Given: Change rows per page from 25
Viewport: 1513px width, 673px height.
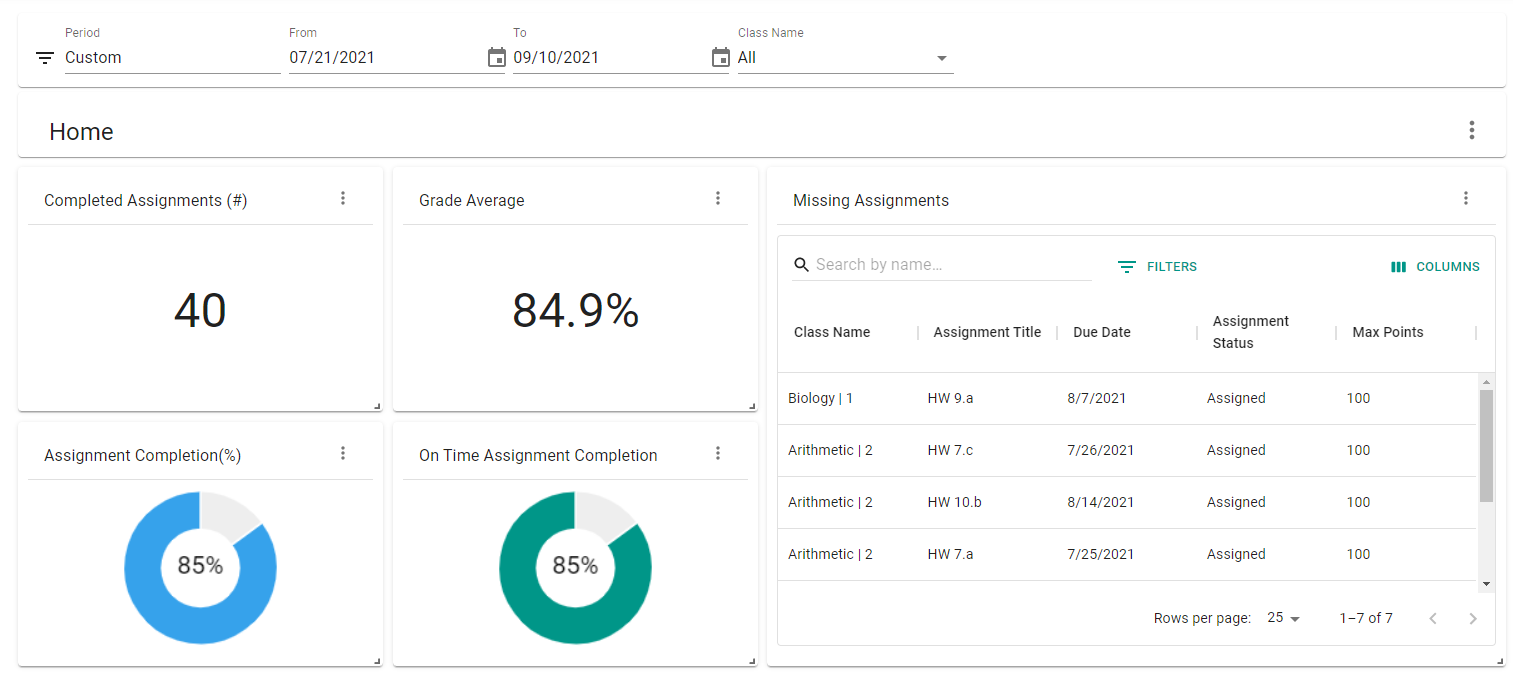Looking at the screenshot, I should 1283,618.
